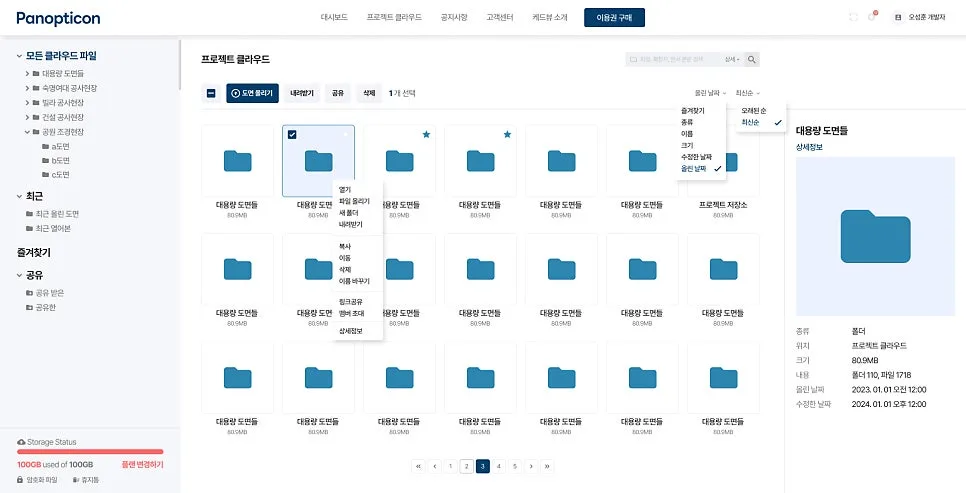966x493 pixels.
Task: Go to next page arrow
Action: (531, 467)
